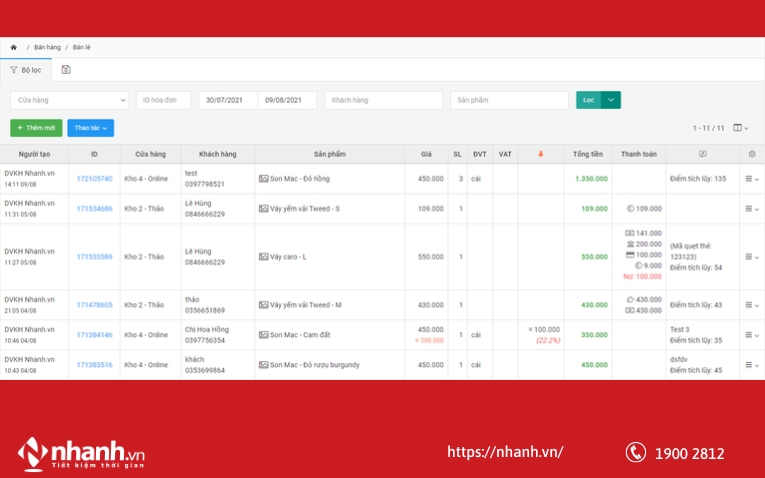Click the home icon in breadcrumb
765x478 pixels.
click(14, 47)
